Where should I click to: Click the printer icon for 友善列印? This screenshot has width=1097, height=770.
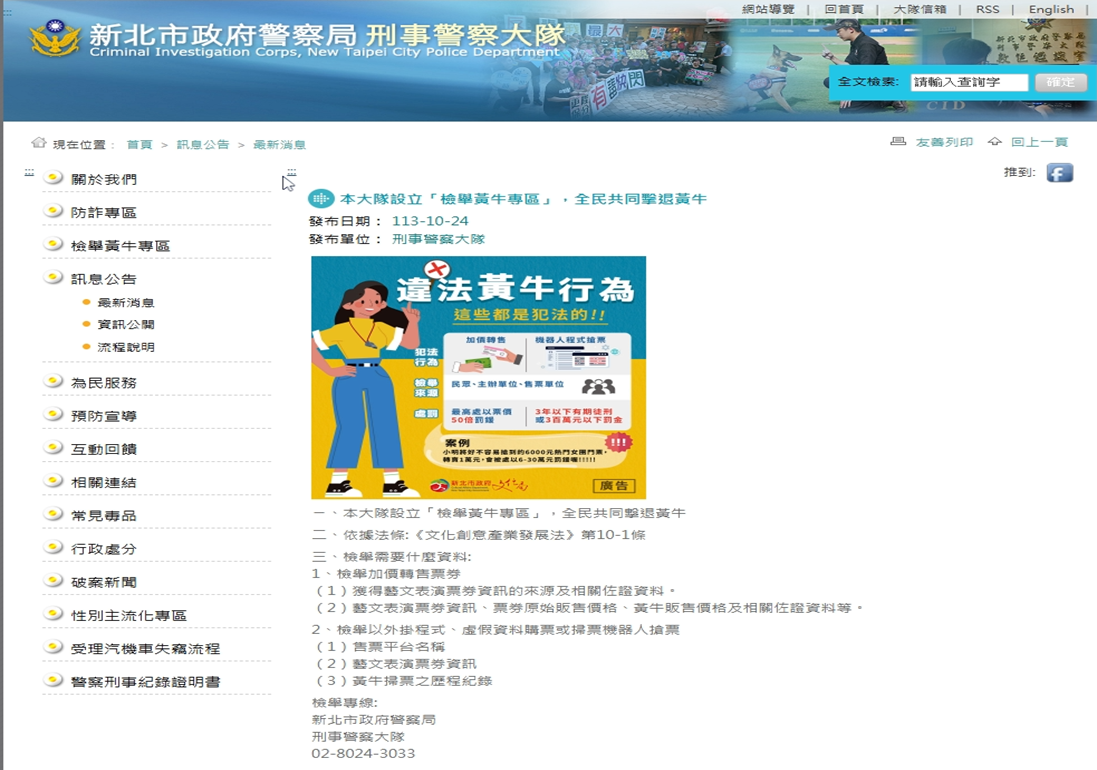tap(898, 142)
